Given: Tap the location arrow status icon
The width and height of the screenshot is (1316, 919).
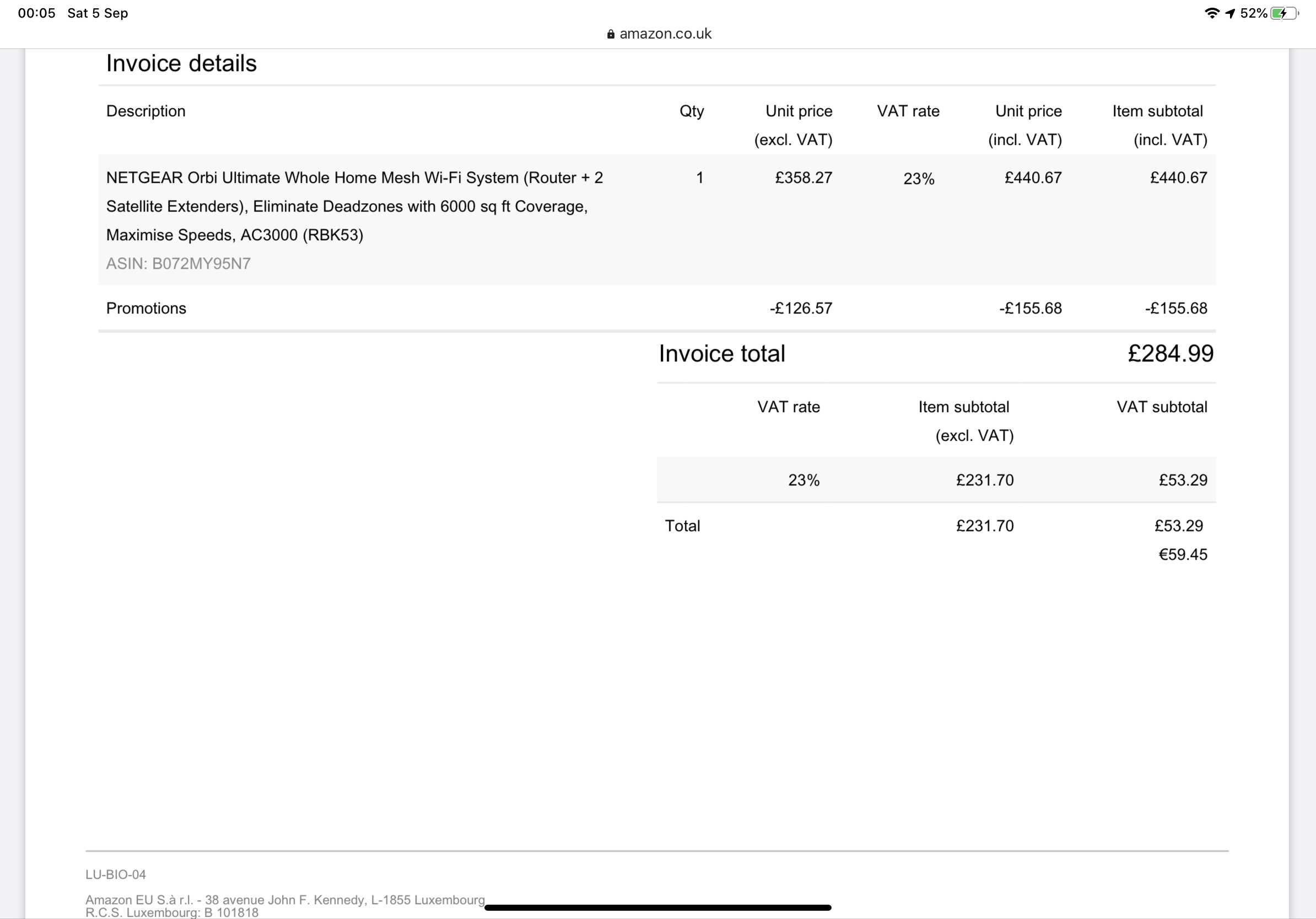Looking at the screenshot, I should pos(1230,13).
